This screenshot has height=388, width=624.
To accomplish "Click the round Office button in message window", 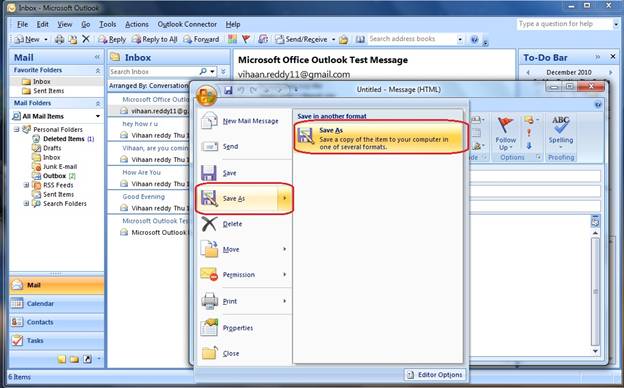I will coord(207,96).
